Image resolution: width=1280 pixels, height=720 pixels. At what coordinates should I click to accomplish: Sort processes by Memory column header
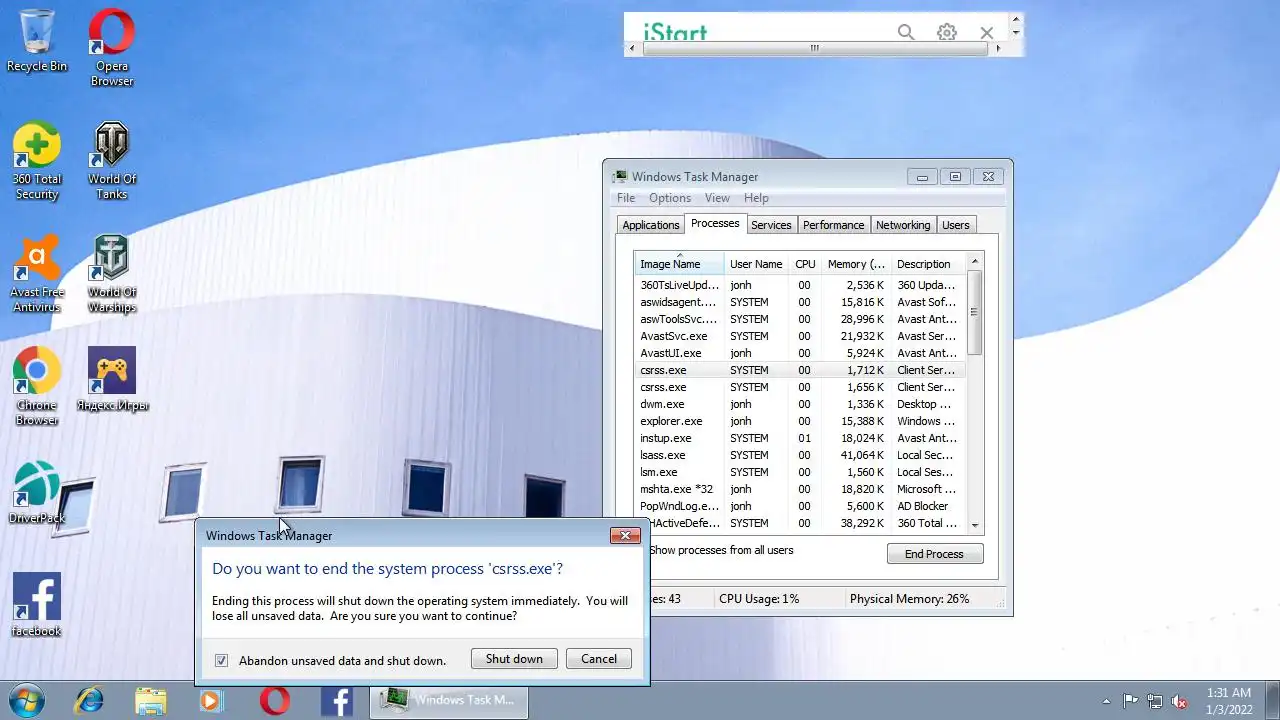click(856, 264)
